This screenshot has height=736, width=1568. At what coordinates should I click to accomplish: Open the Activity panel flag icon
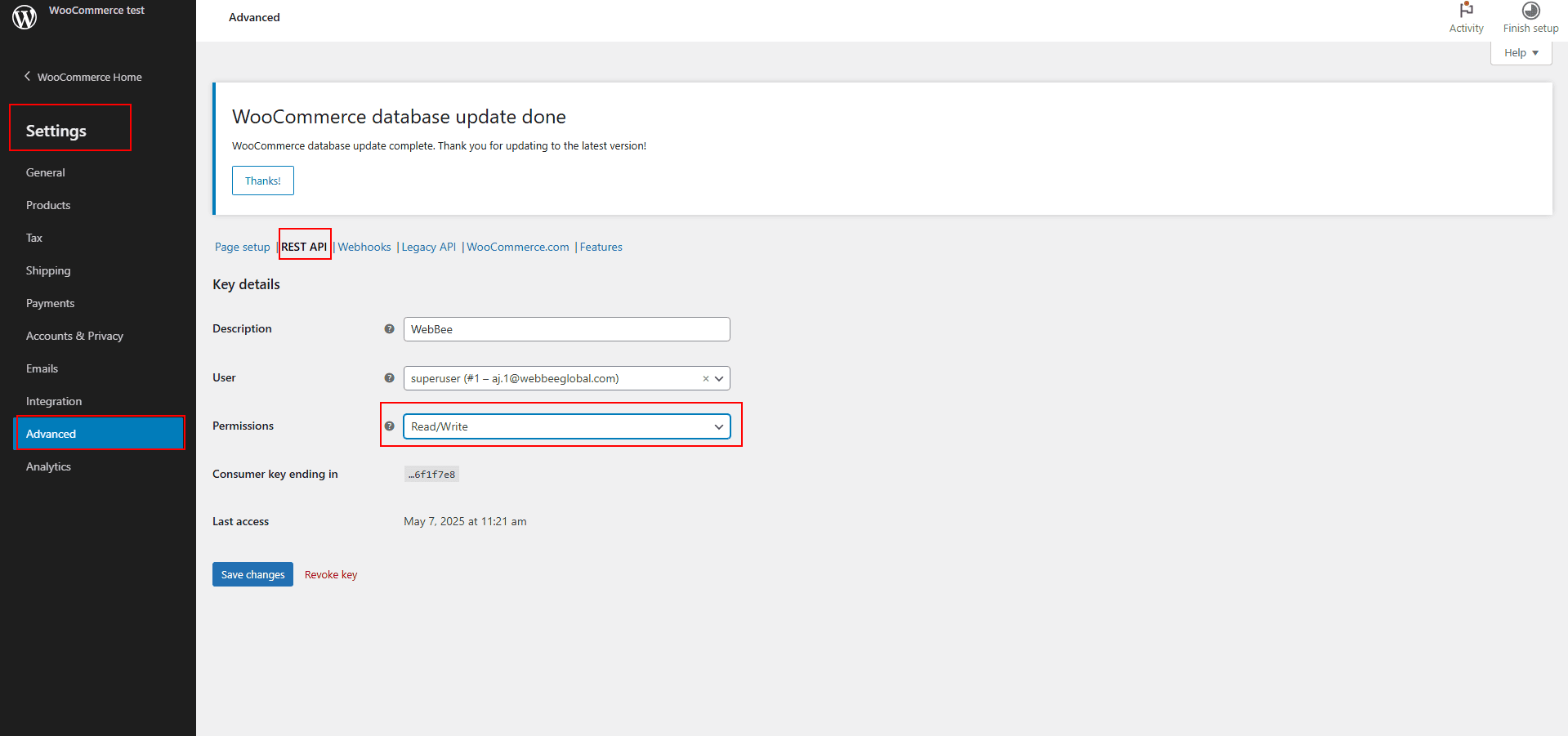pyautogui.click(x=1466, y=11)
